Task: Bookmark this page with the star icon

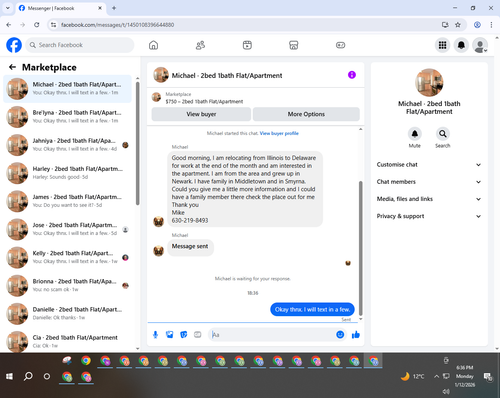Action: pos(458,25)
